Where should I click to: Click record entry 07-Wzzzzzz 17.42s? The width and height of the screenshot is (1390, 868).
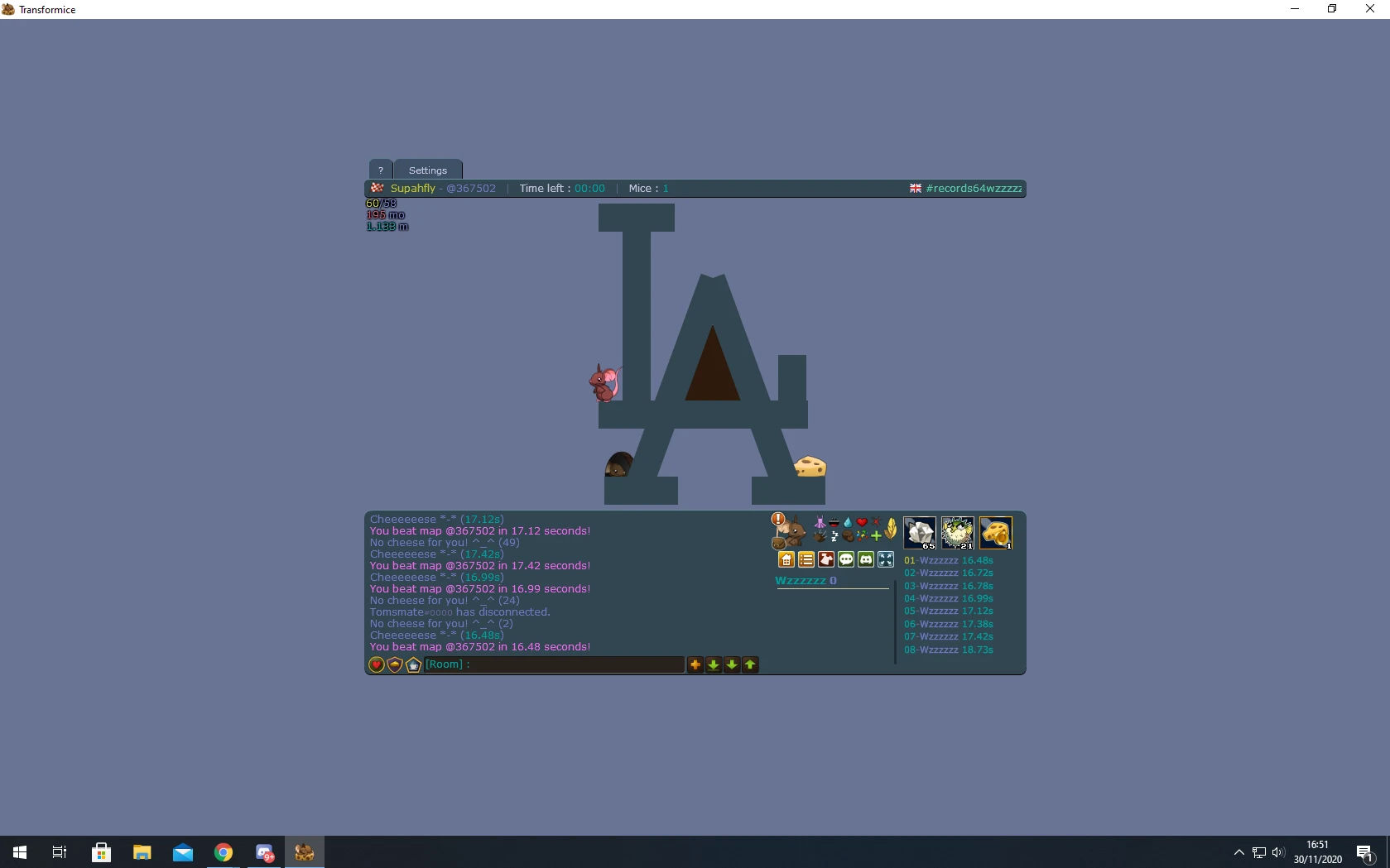pyautogui.click(x=949, y=636)
